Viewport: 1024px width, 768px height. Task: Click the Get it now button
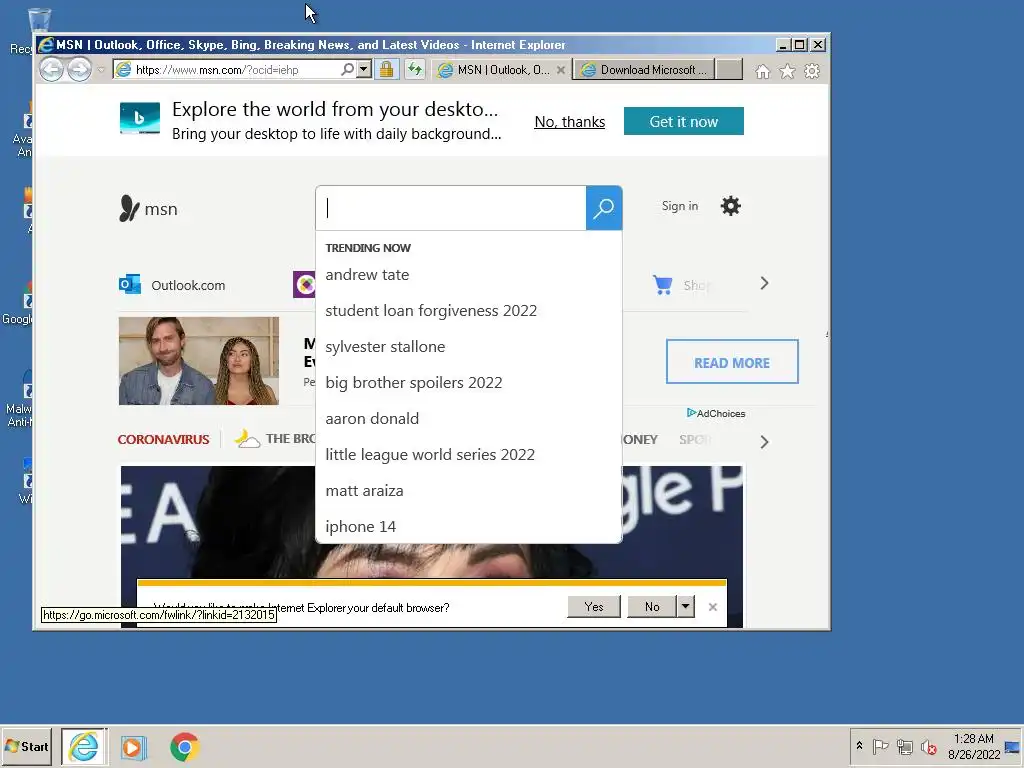[x=683, y=121]
